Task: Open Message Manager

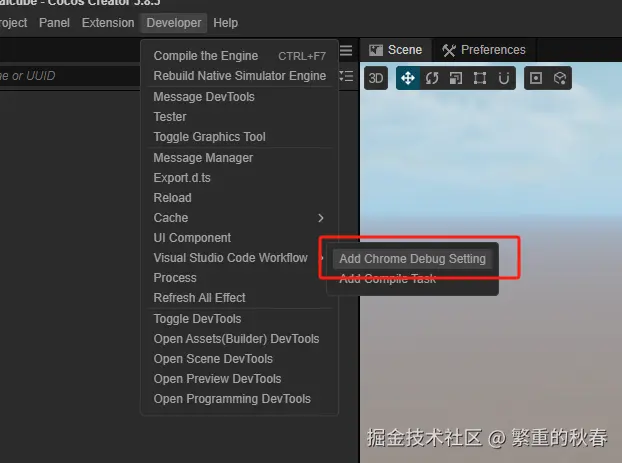Action: coord(240,158)
